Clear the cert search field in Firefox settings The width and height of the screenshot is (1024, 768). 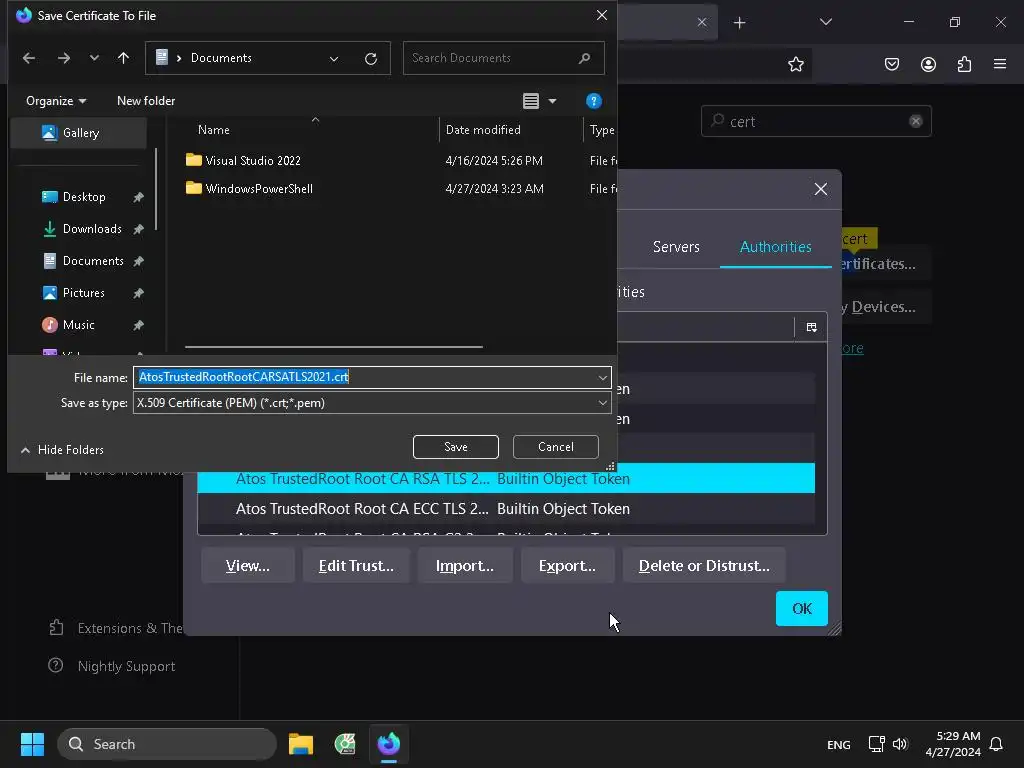click(x=916, y=121)
